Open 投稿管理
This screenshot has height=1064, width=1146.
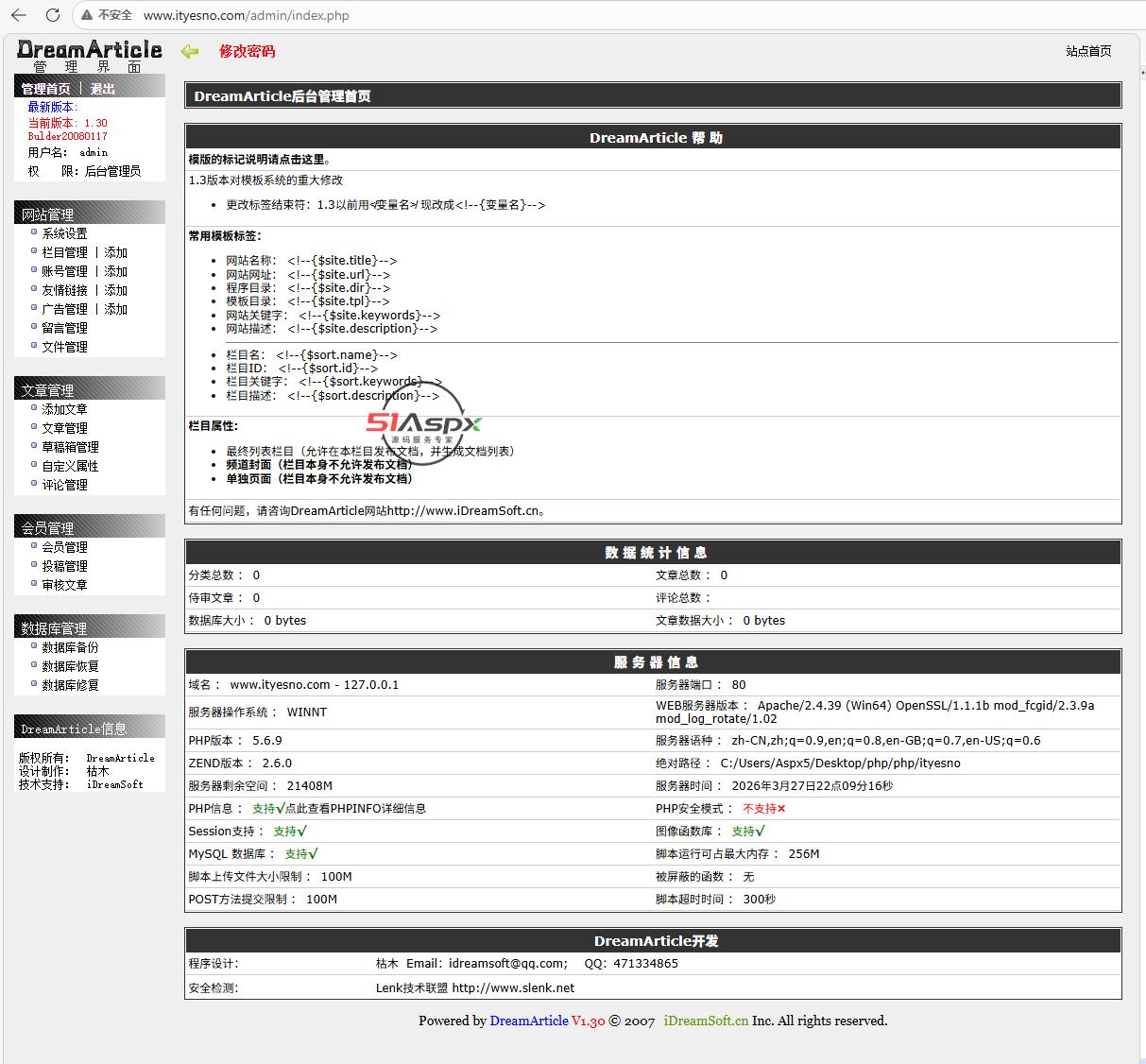64,566
